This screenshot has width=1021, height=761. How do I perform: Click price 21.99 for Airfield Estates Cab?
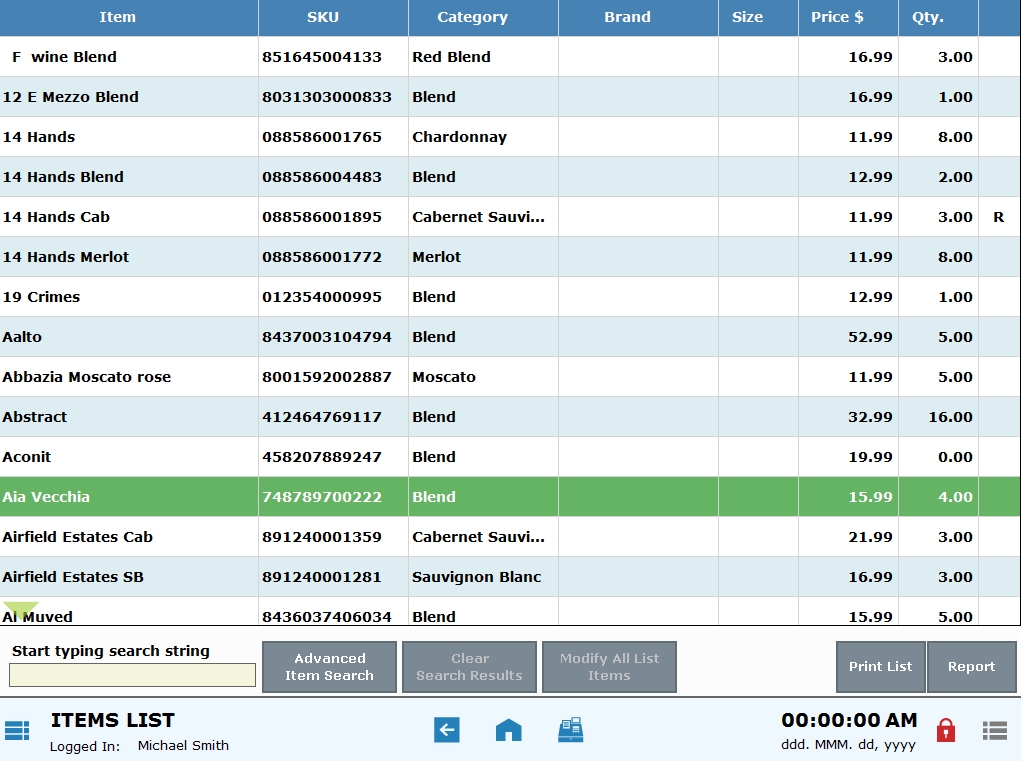[x=870, y=537]
